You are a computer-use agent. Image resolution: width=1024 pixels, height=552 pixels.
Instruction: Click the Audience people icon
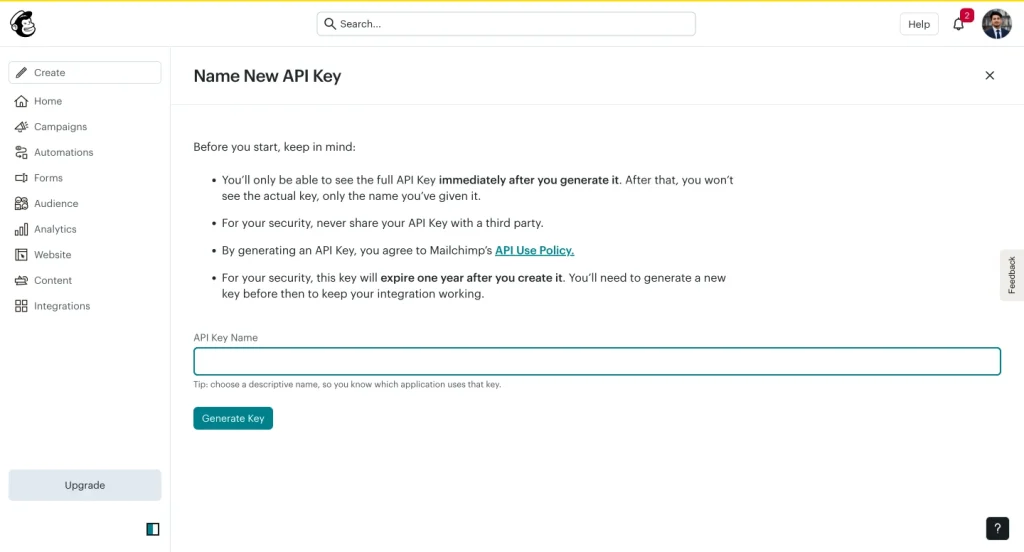tap(21, 203)
